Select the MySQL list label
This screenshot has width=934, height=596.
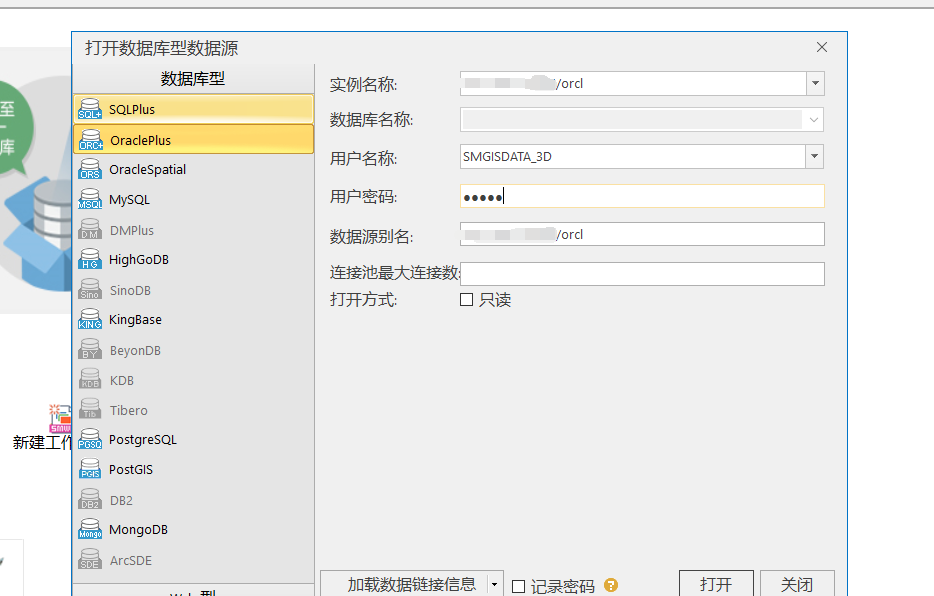coord(129,199)
